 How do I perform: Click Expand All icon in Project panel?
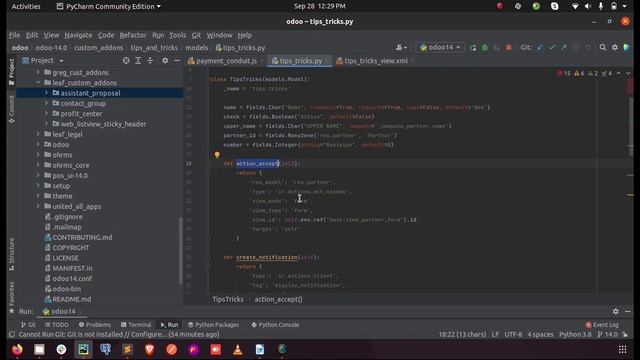point(138,60)
